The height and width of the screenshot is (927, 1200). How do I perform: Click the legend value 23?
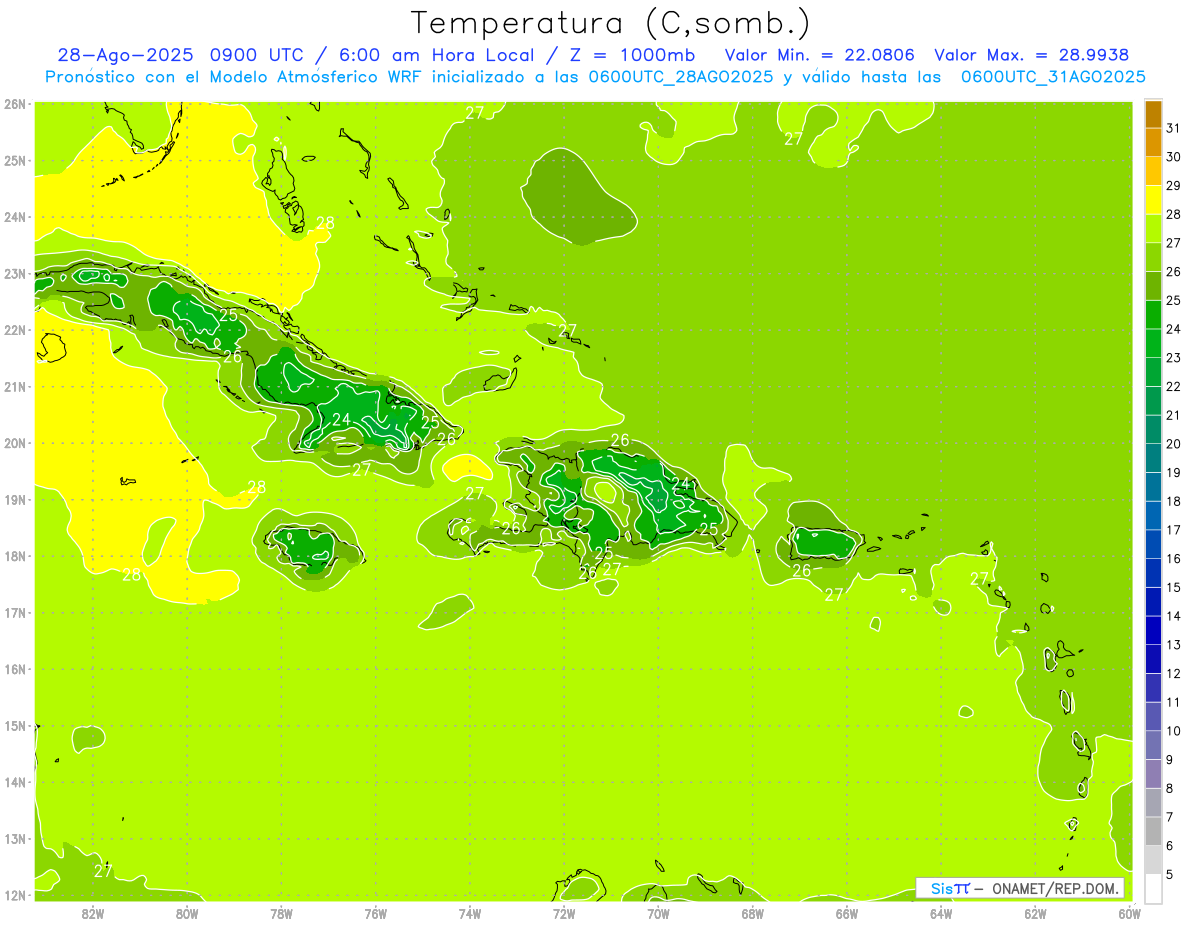1173,358
